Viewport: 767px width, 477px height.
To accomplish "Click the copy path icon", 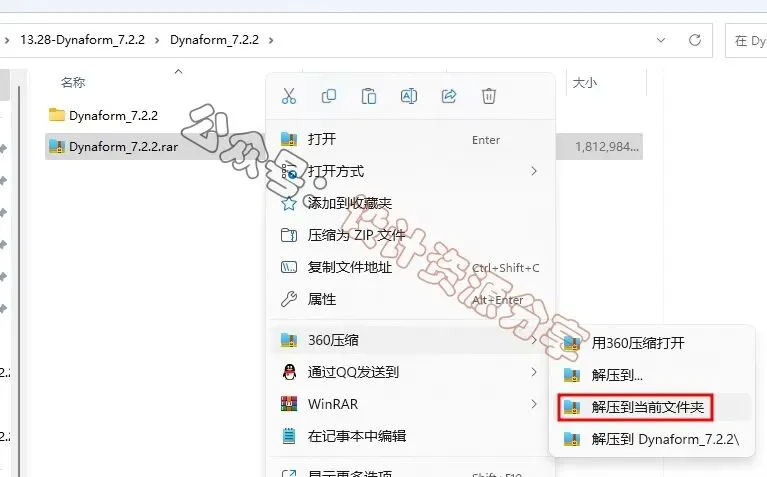I will click(289, 267).
